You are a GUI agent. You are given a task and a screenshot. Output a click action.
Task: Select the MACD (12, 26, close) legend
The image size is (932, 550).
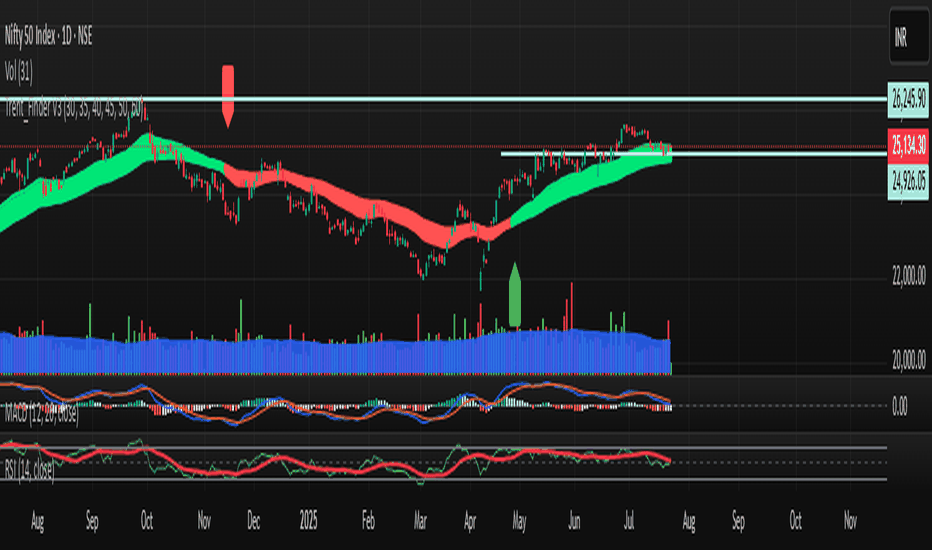click(42, 413)
